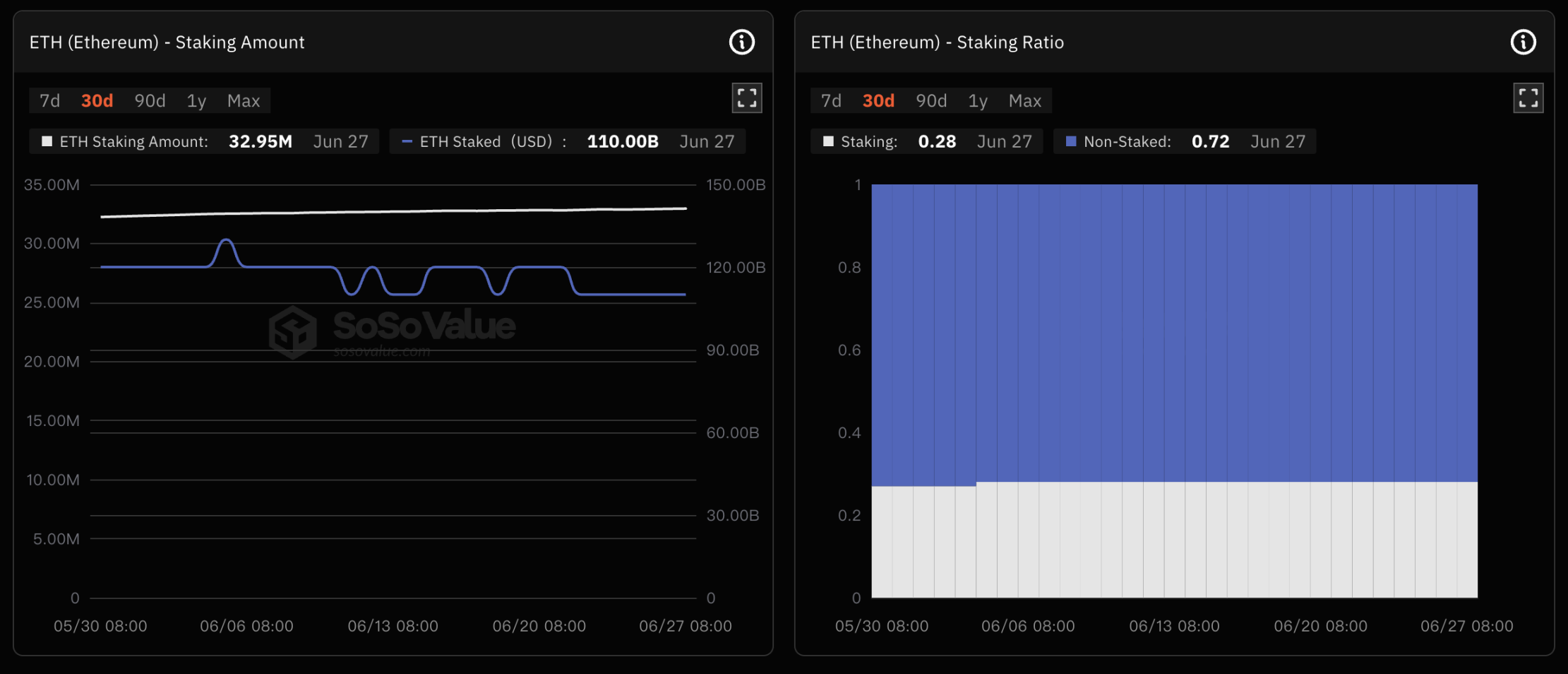Screen dimensions: 1568x674
Task: Show Max range on Staking Amount chart
Action: pyautogui.click(x=244, y=101)
